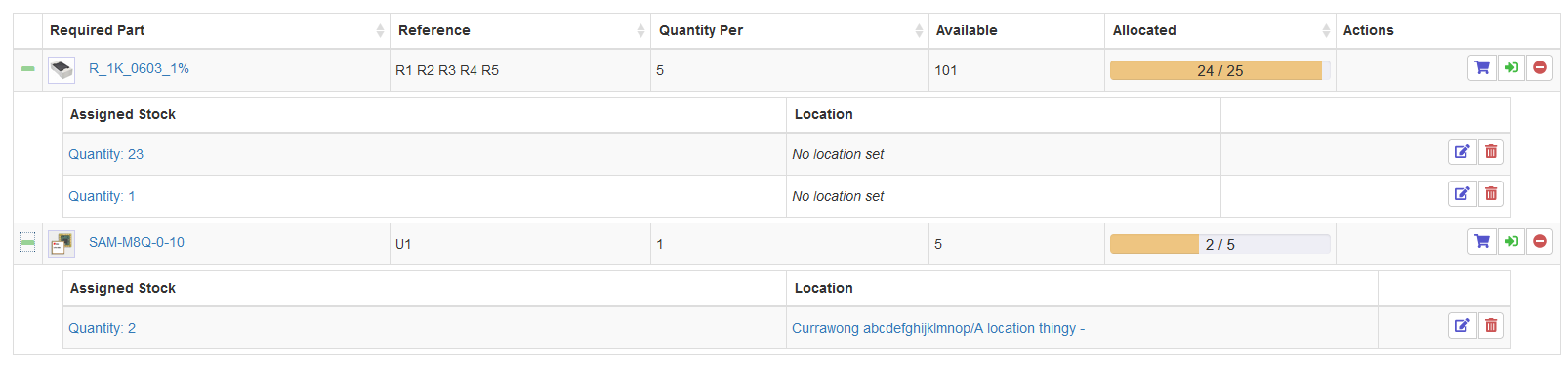Open the Currawong location link
The height and width of the screenshot is (365, 1568).
[x=938, y=328]
